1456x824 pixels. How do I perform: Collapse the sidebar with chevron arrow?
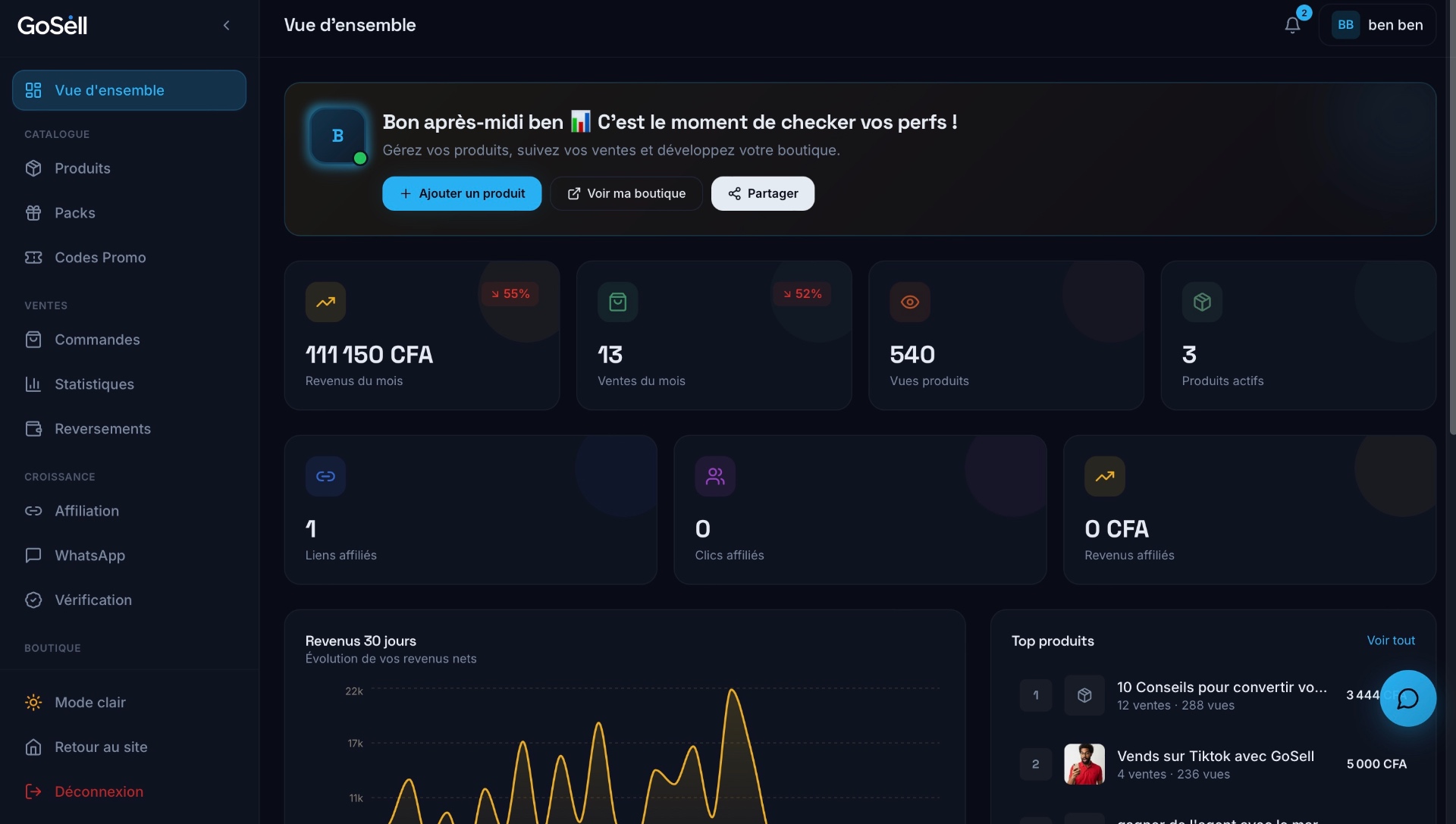tap(226, 25)
